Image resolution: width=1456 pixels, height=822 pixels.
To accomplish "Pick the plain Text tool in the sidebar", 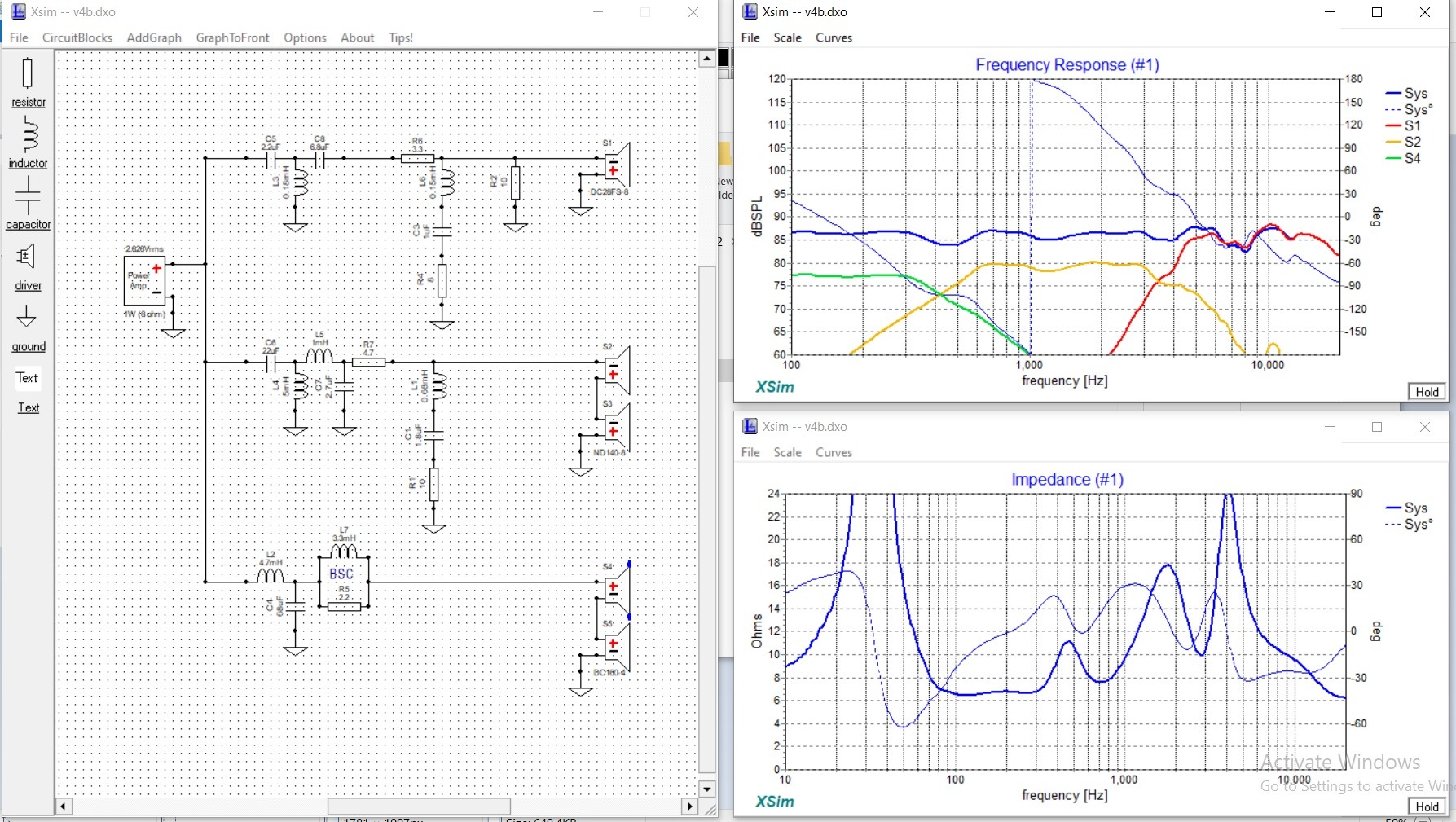I will pos(28,377).
